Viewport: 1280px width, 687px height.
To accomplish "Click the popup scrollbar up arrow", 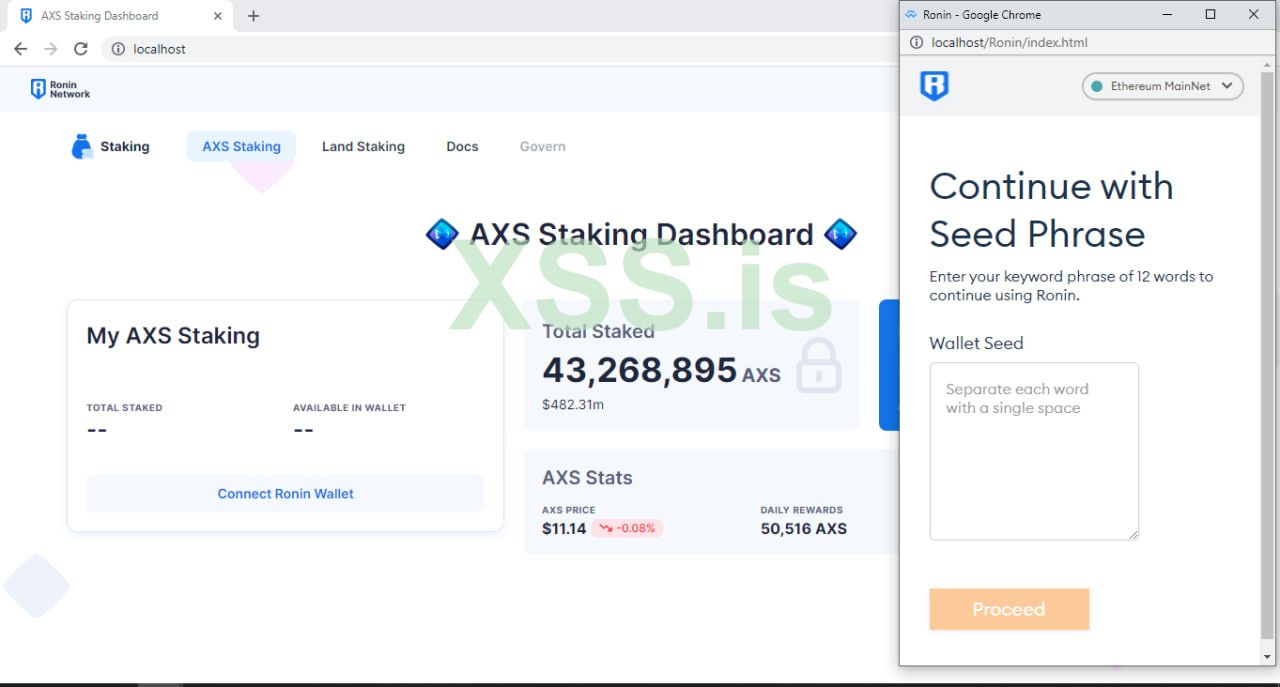I will 1267,64.
